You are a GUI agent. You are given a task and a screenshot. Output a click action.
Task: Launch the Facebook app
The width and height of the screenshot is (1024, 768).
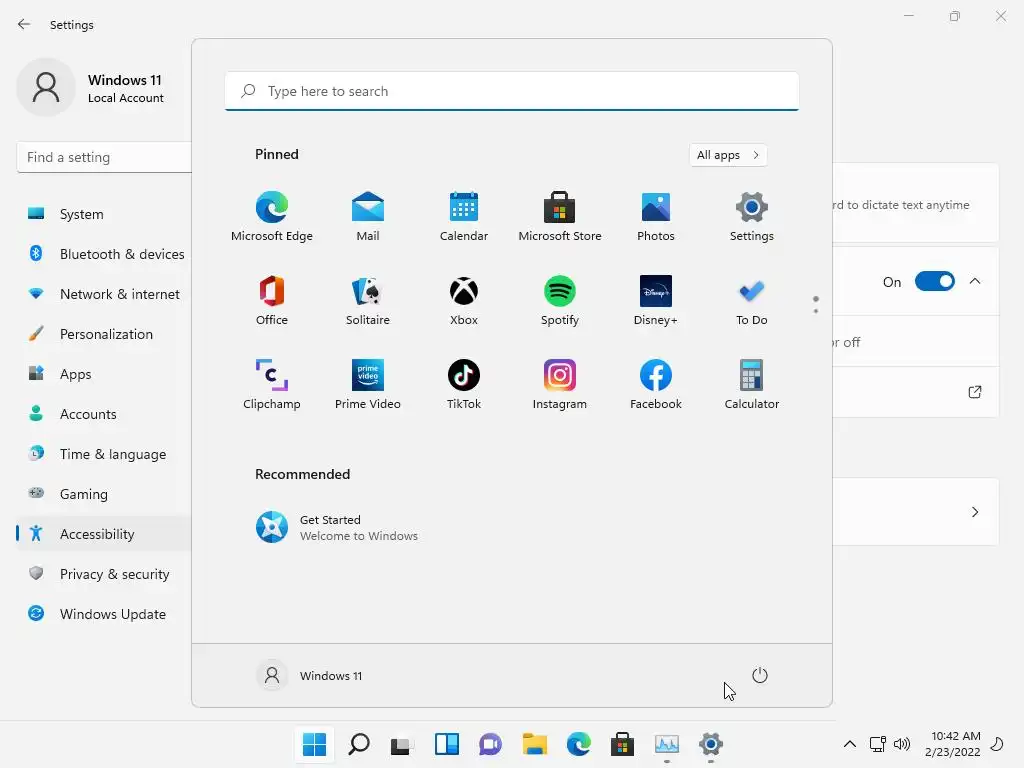click(656, 385)
